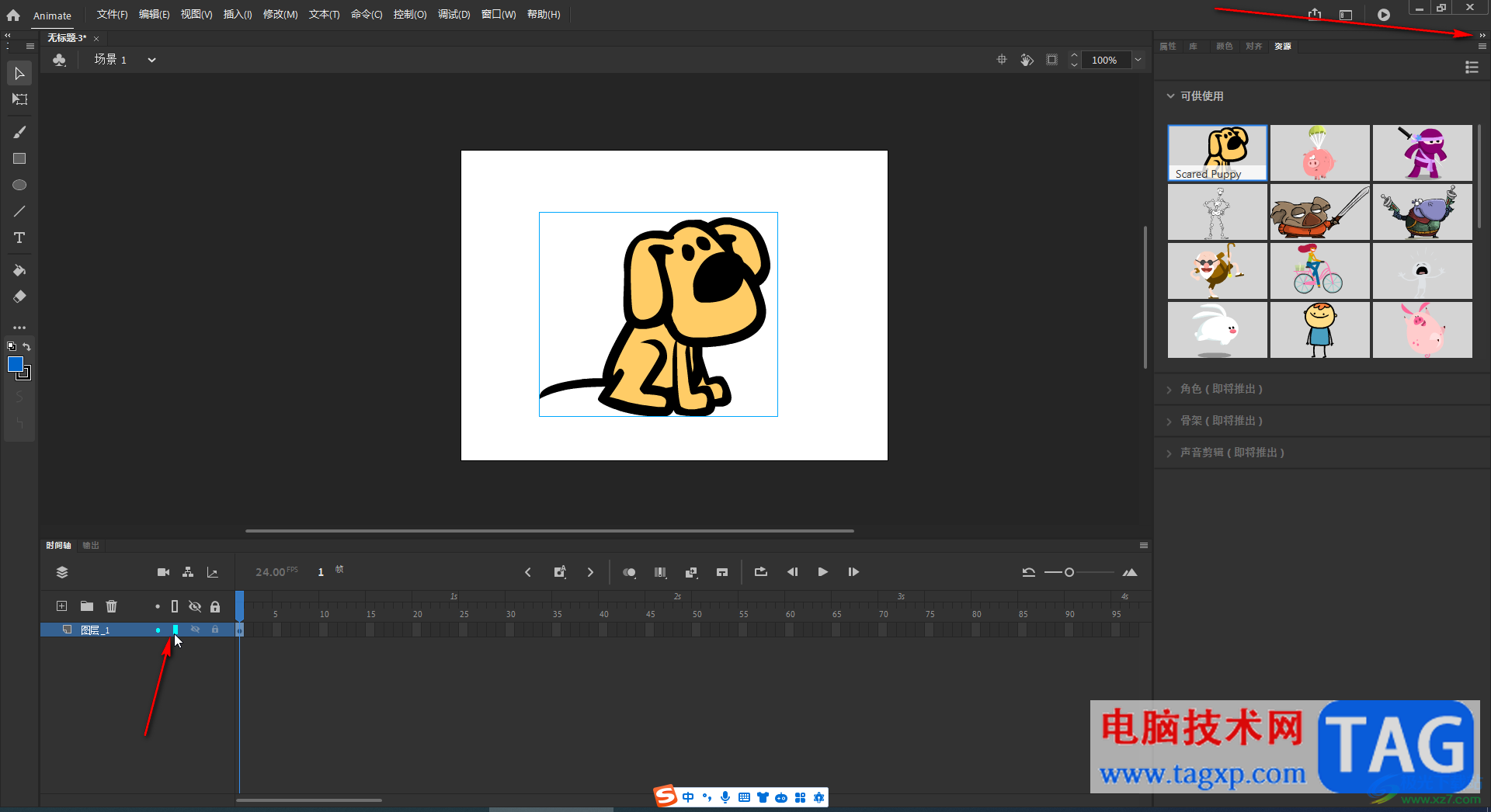Open the timeline panel options menu

1143,546
